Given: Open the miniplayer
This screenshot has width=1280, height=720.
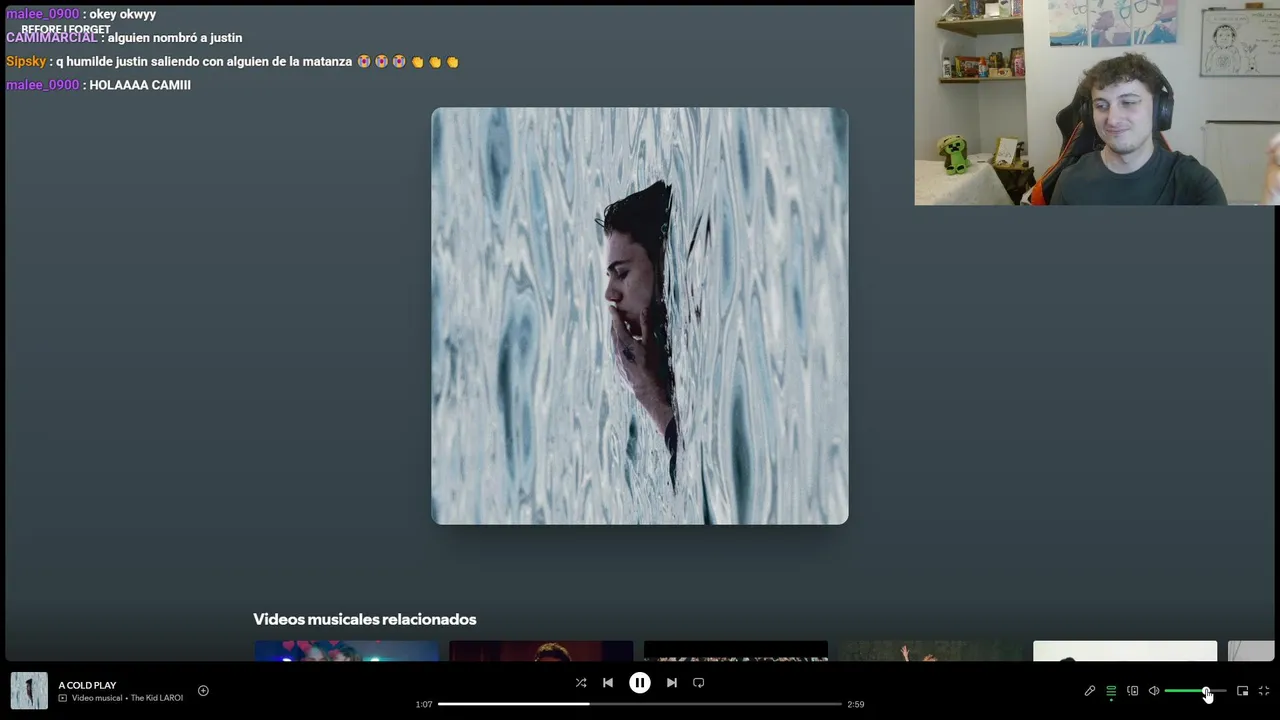Looking at the screenshot, I should pyautogui.click(x=1243, y=691).
